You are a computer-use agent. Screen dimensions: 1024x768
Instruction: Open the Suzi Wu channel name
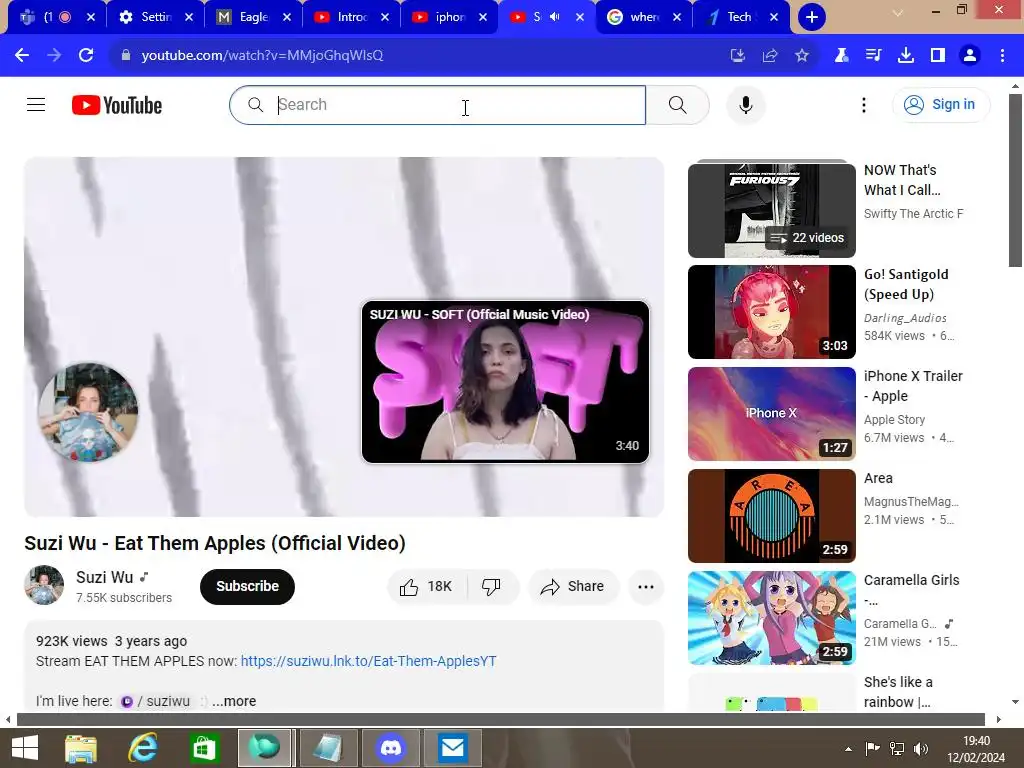tap(104, 577)
